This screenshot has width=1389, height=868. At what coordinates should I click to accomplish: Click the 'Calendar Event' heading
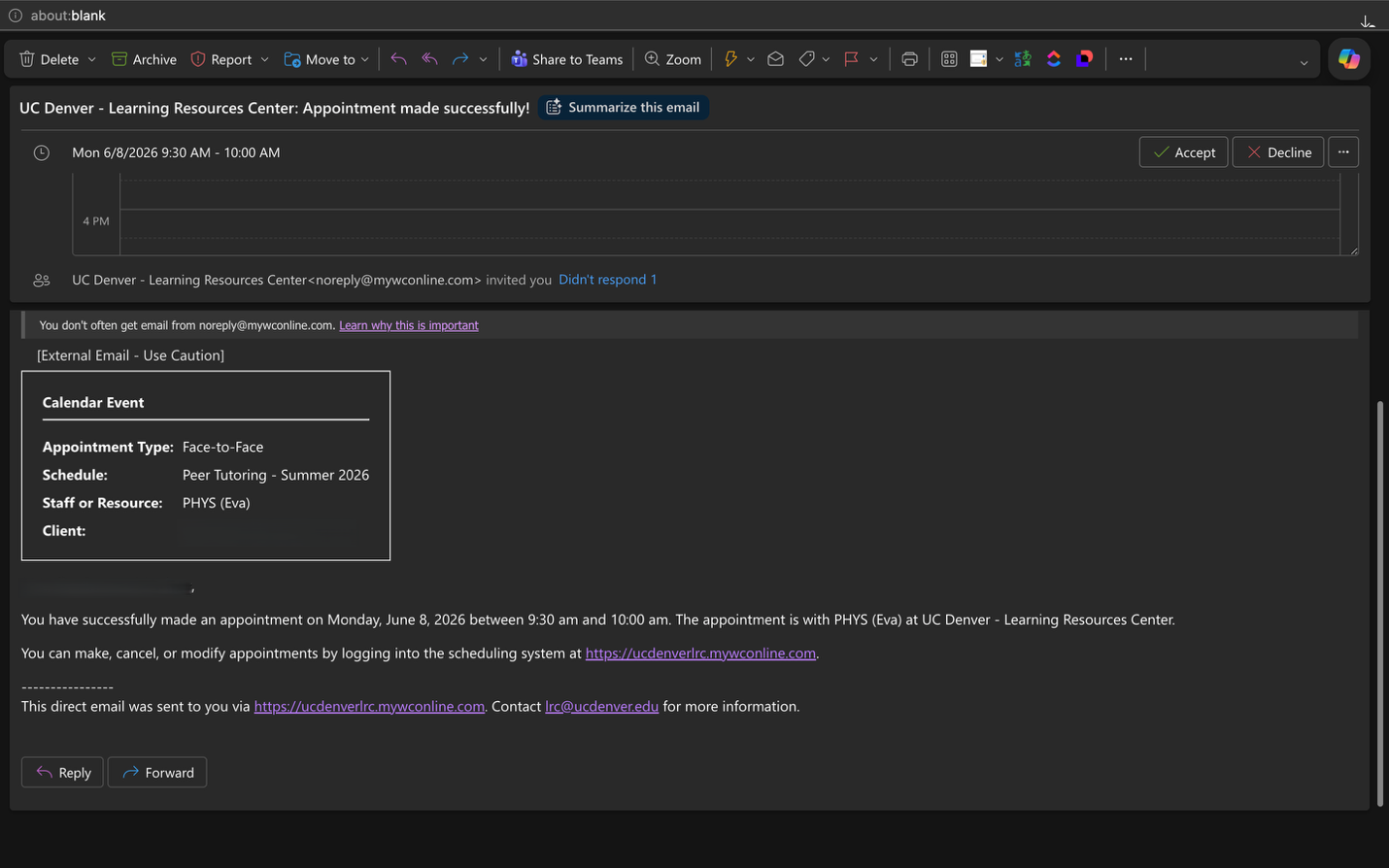click(x=93, y=402)
